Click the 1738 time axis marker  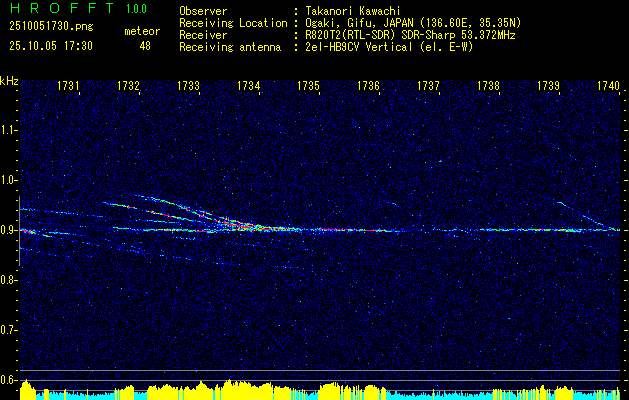click(x=488, y=86)
